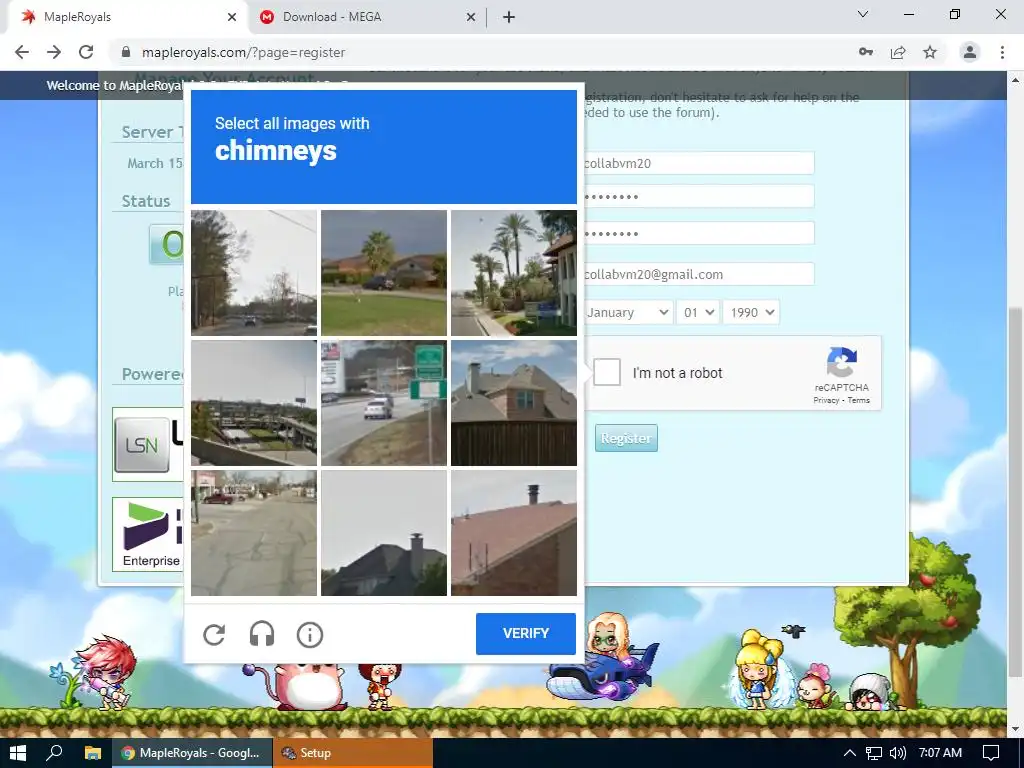1024x768 pixels.
Task: Go back to the previous page
Action: coord(22,52)
